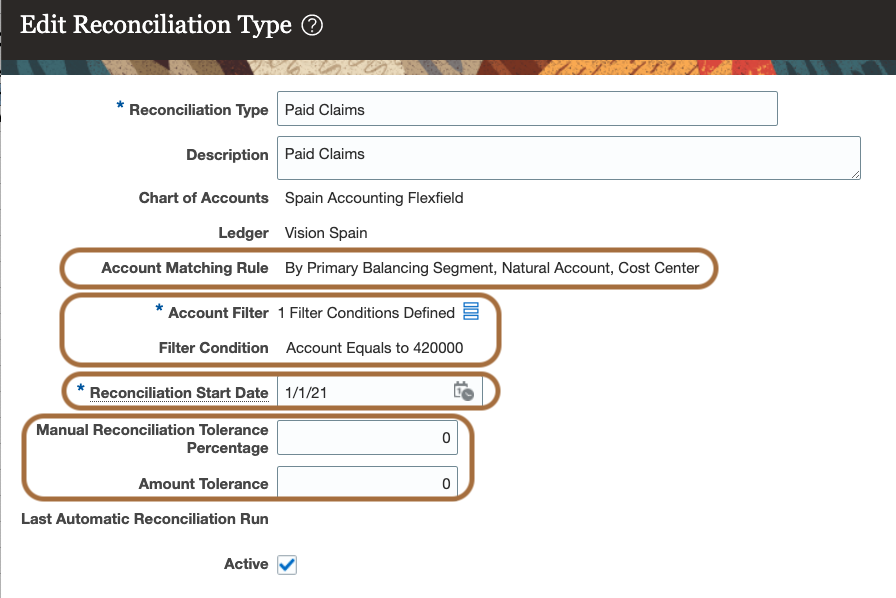Click the Account Filter label
896x598 pixels.
pos(218,313)
